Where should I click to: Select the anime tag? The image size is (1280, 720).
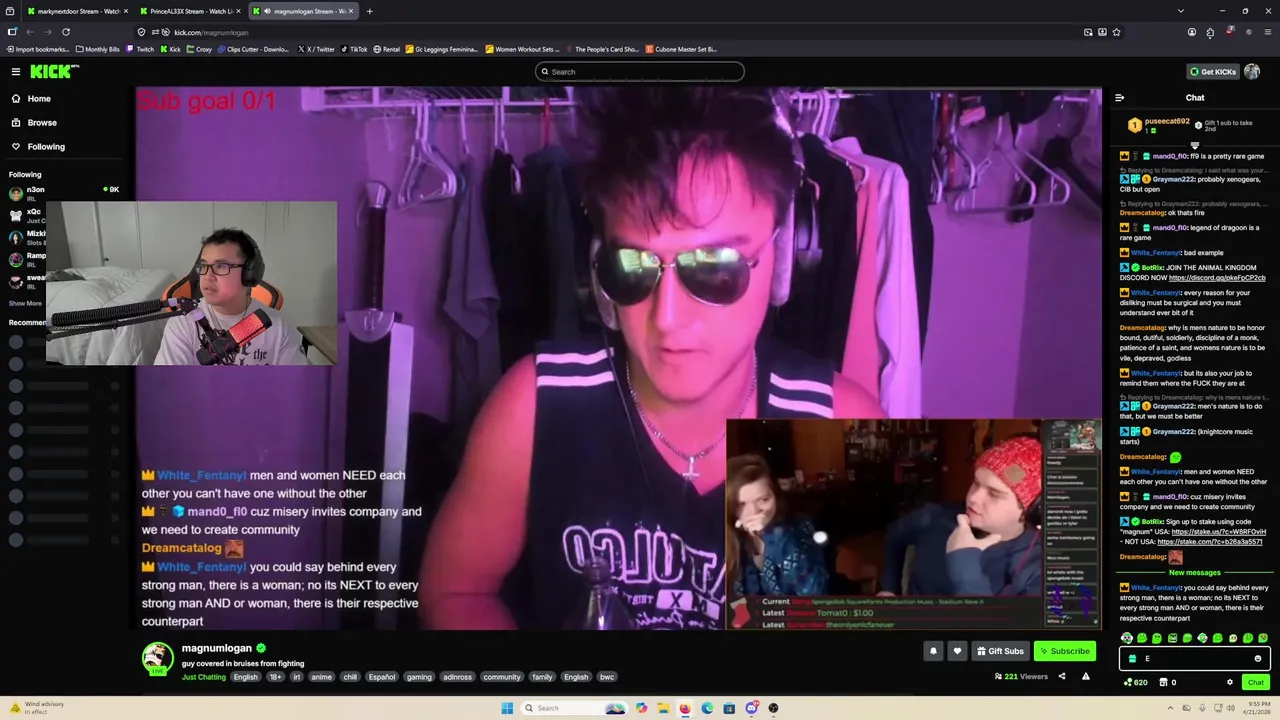pyautogui.click(x=321, y=677)
